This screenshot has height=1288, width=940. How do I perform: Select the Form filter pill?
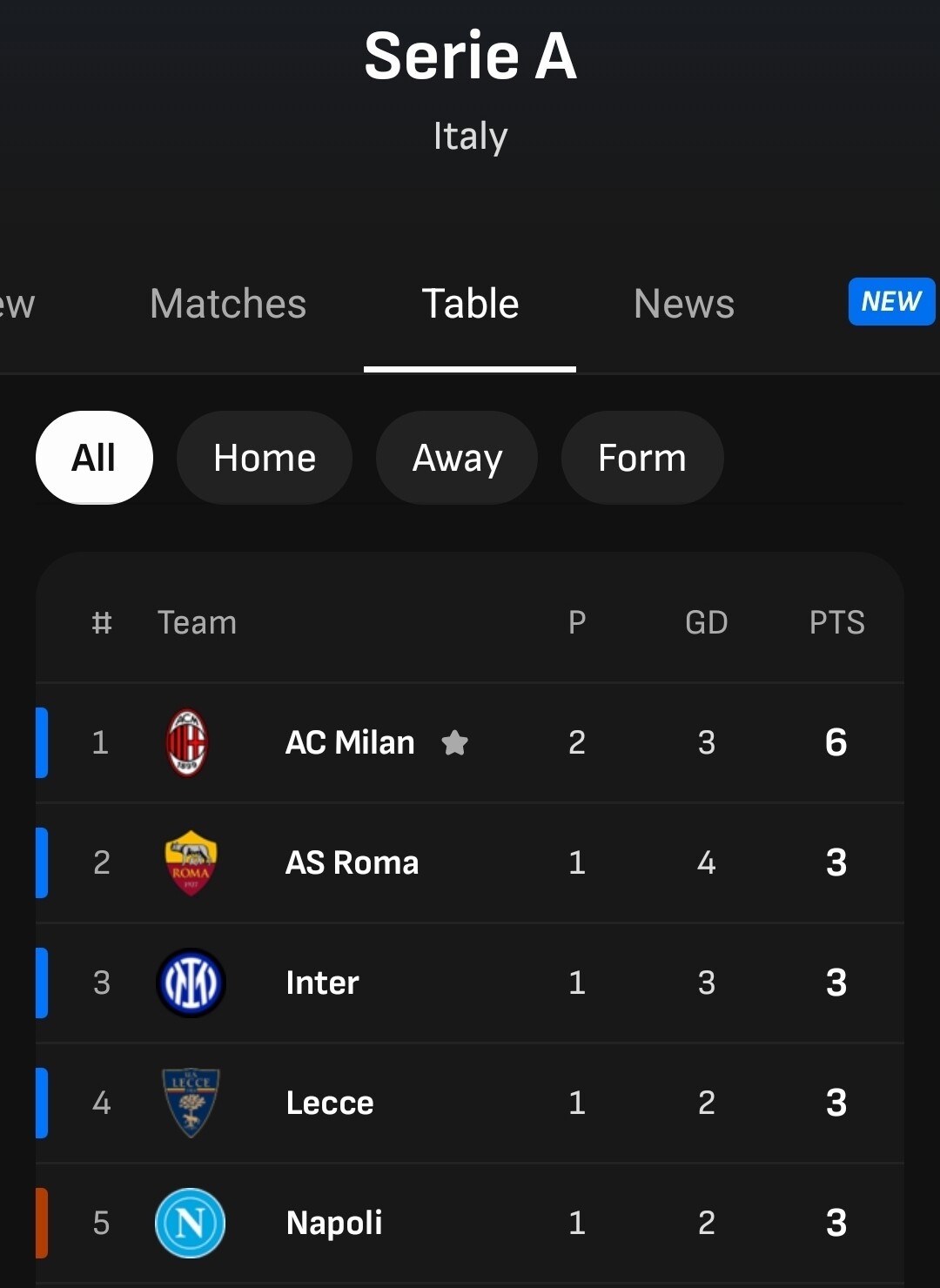pos(642,458)
